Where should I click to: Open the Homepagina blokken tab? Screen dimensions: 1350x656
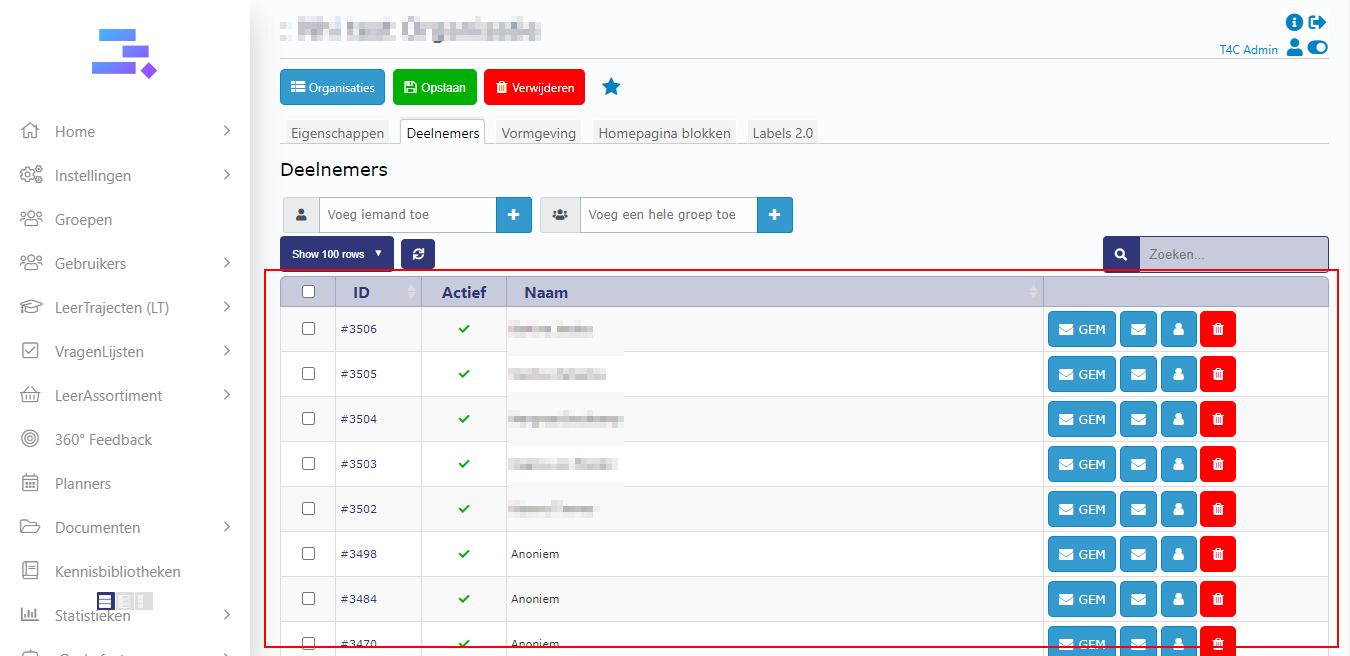[x=664, y=133]
